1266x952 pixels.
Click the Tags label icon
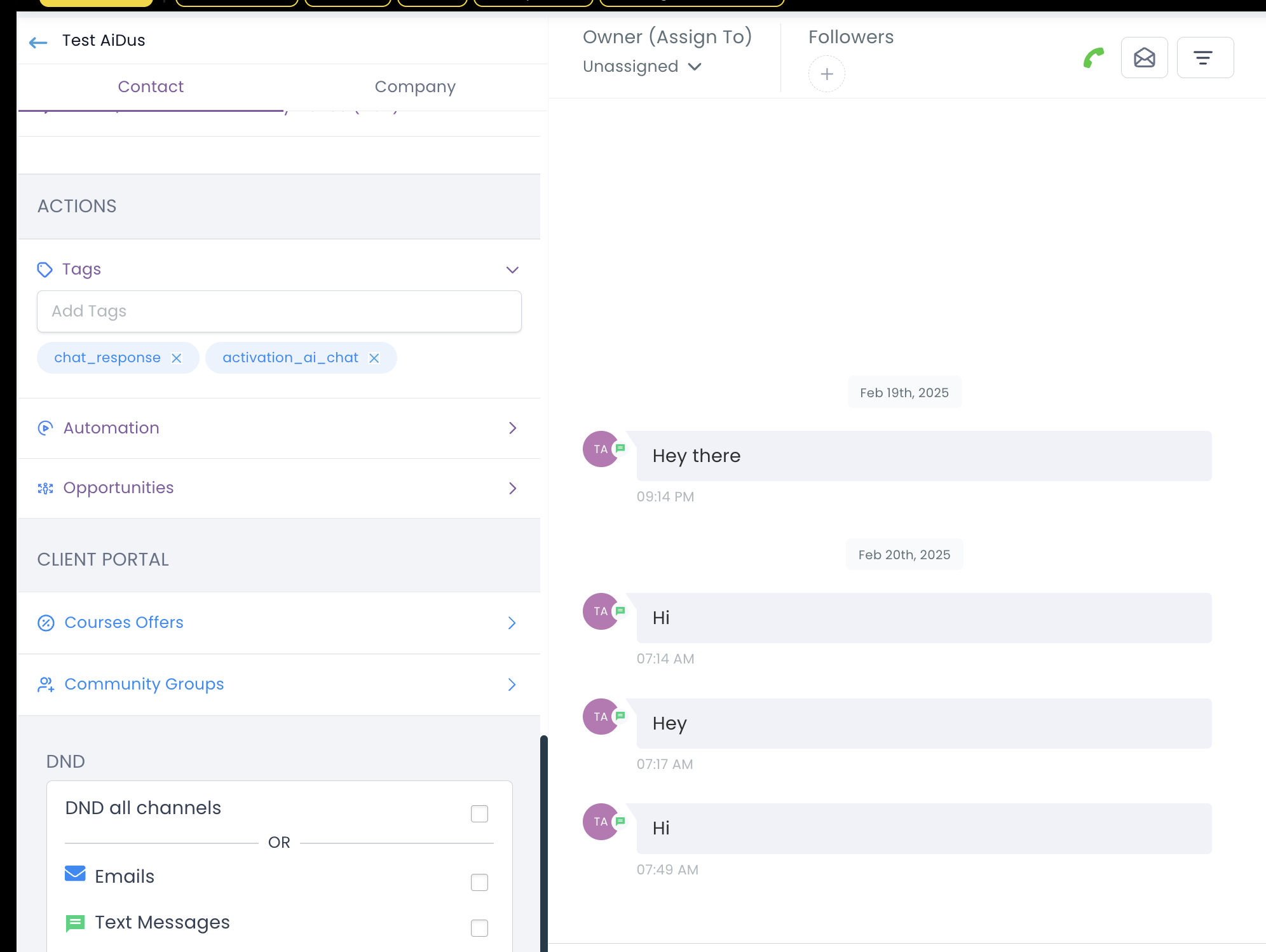44,269
